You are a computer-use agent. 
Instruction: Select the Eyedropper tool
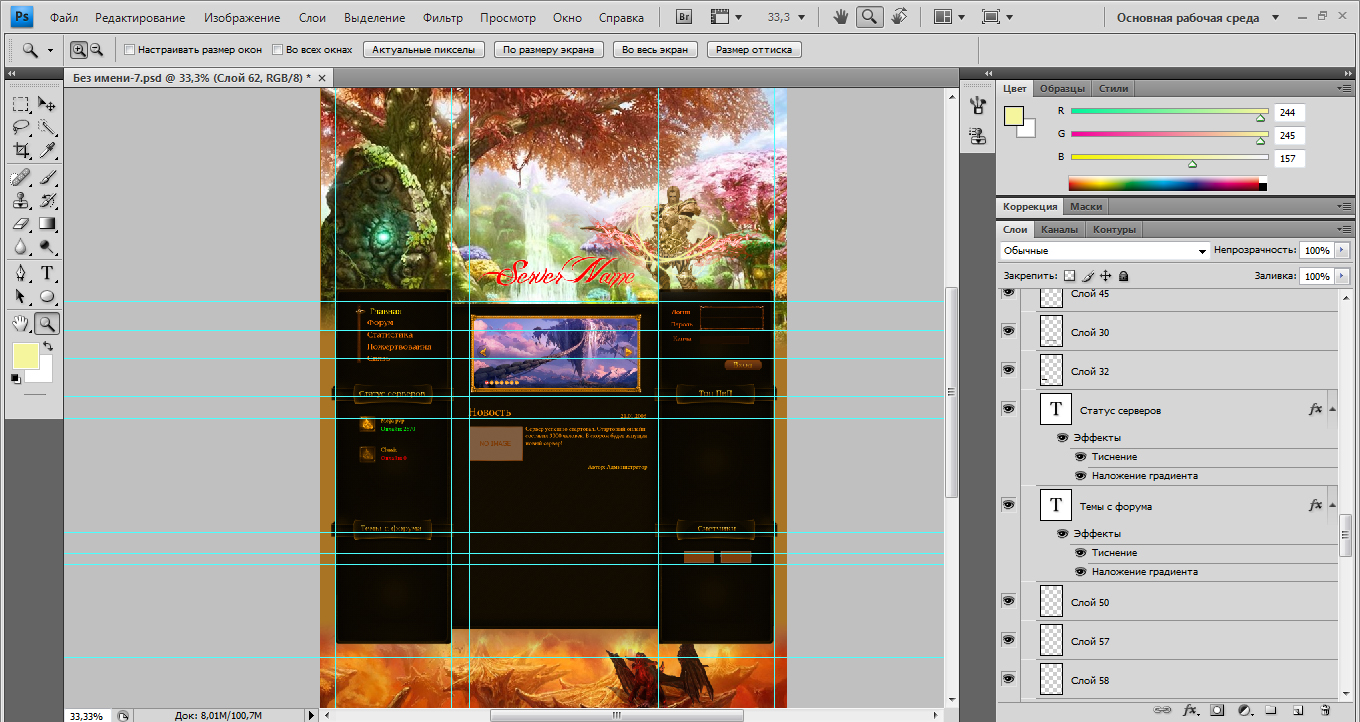47,150
